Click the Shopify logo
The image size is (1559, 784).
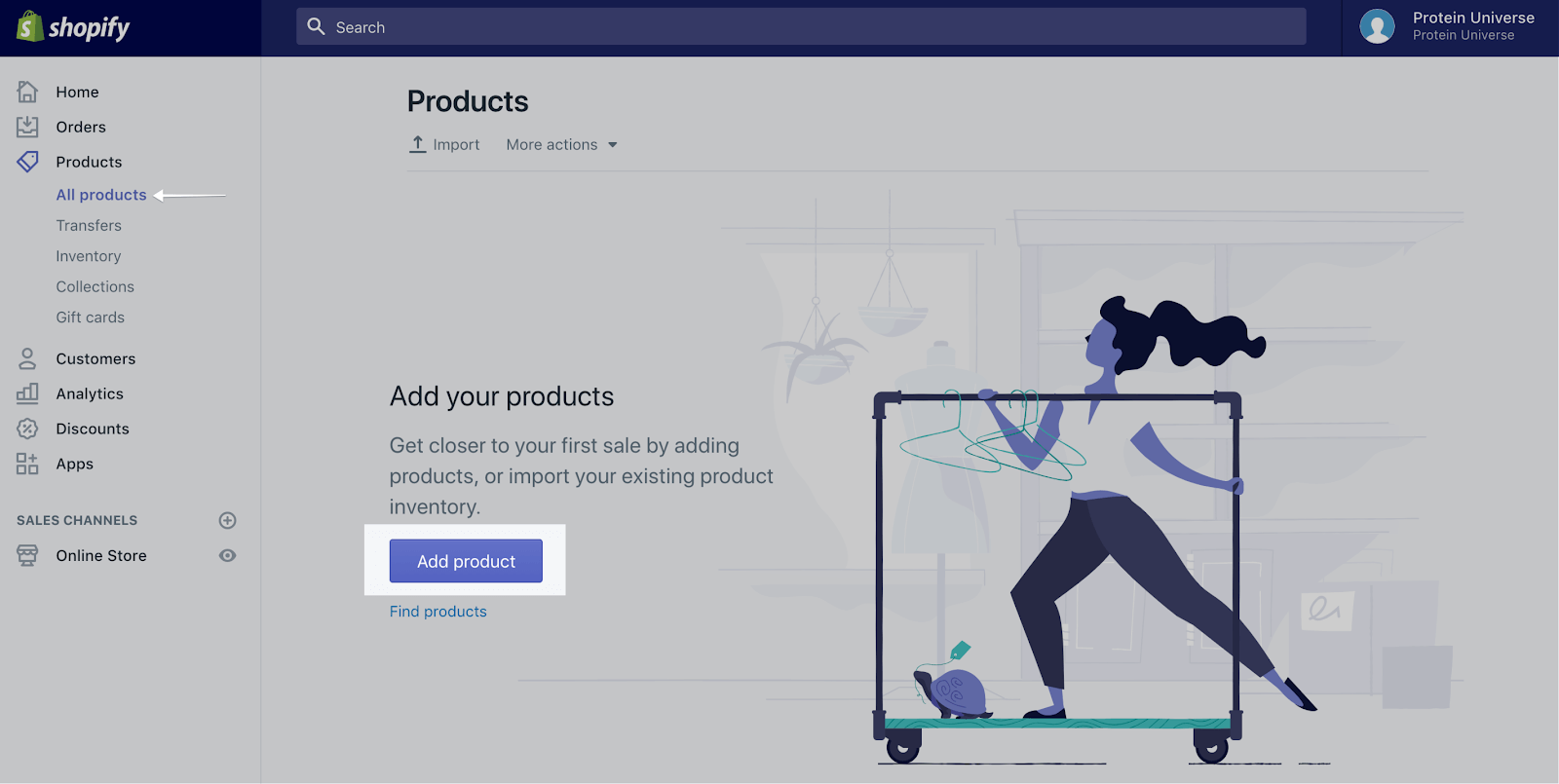[73, 27]
